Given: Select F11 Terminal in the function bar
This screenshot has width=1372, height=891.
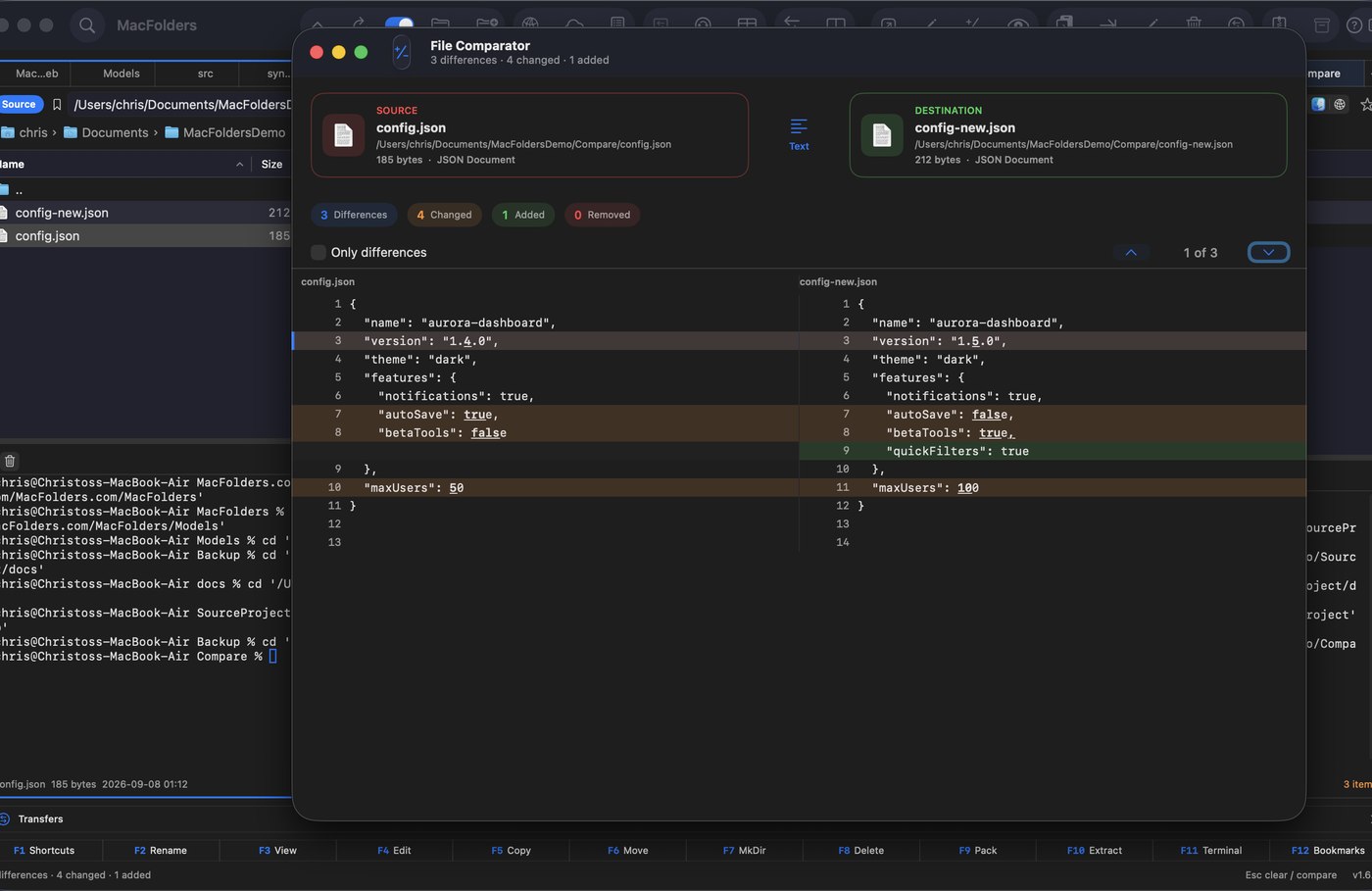Looking at the screenshot, I should [x=1211, y=850].
